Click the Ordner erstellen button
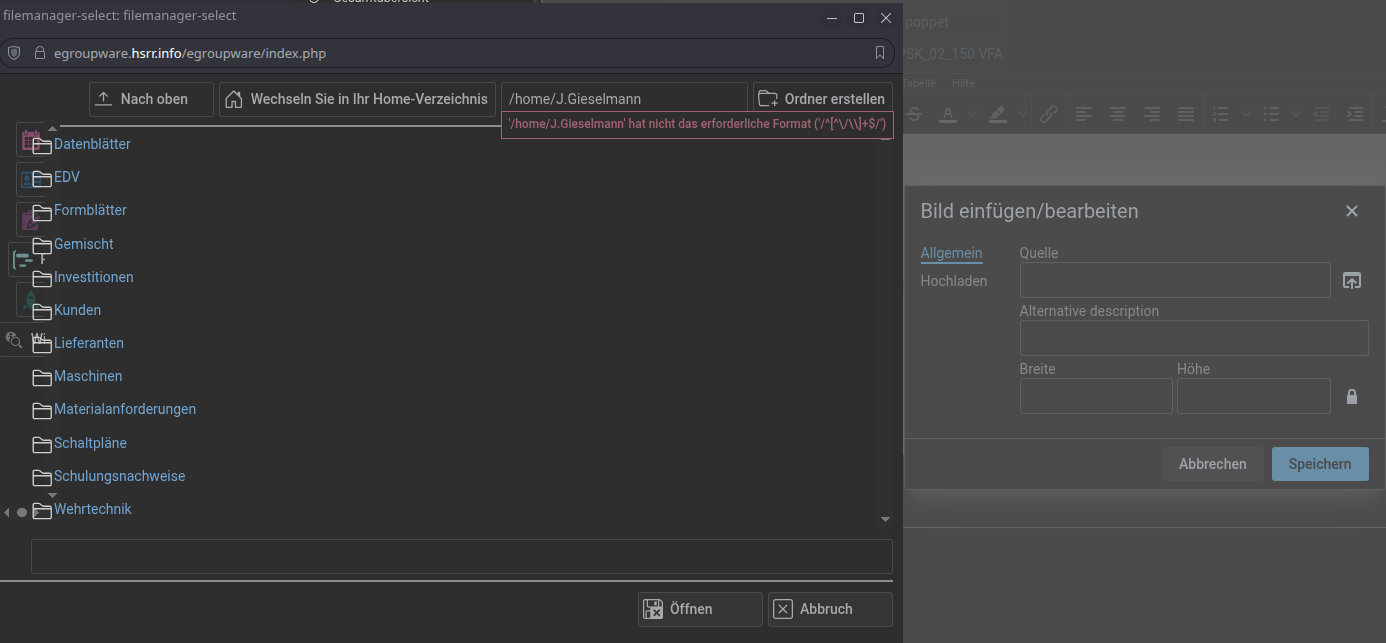This screenshot has height=643, width=1386. coord(822,99)
